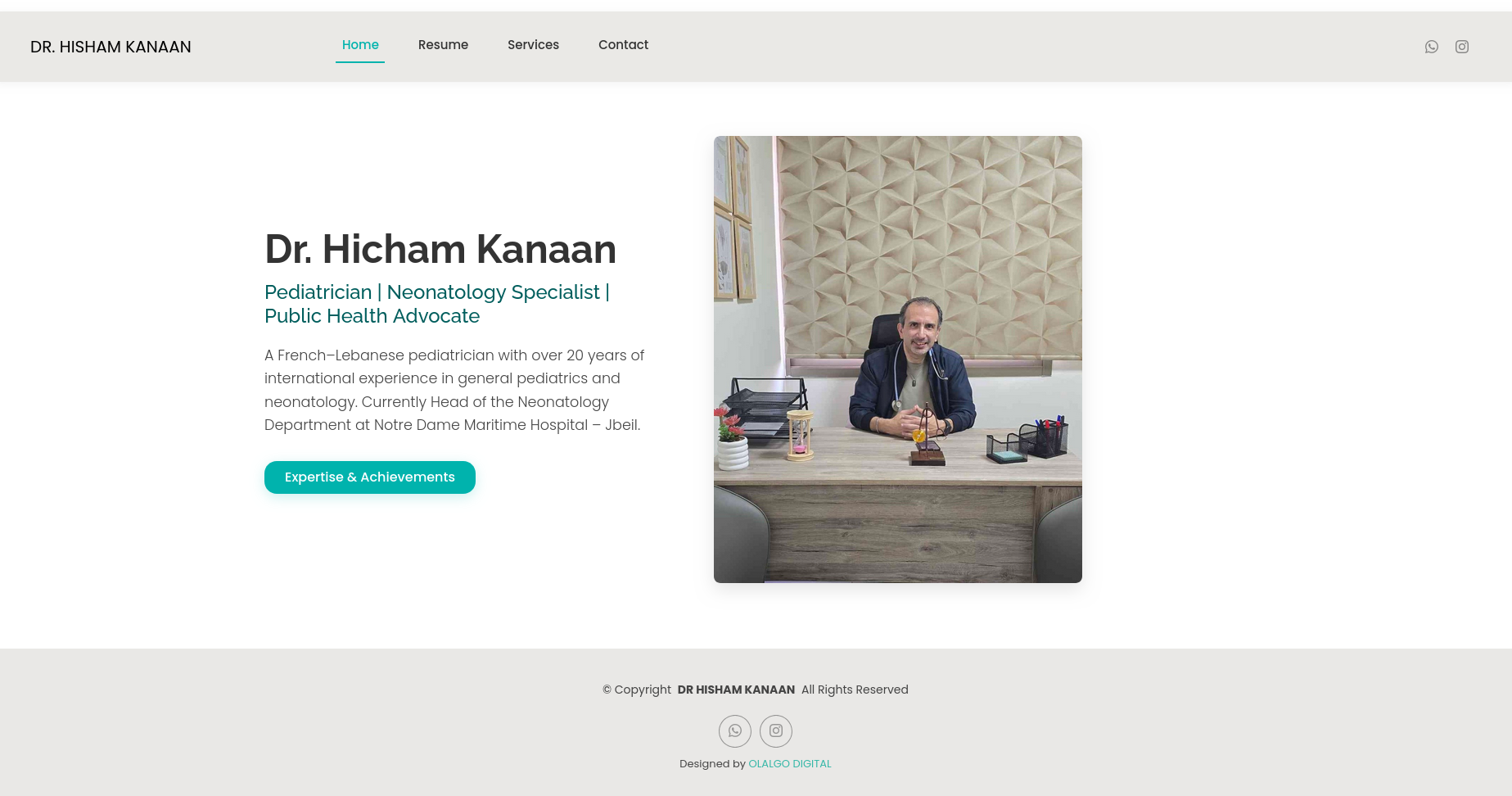Click the Designed by label
The height and width of the screenshot is (796, 1512).
tap(712, 763)
